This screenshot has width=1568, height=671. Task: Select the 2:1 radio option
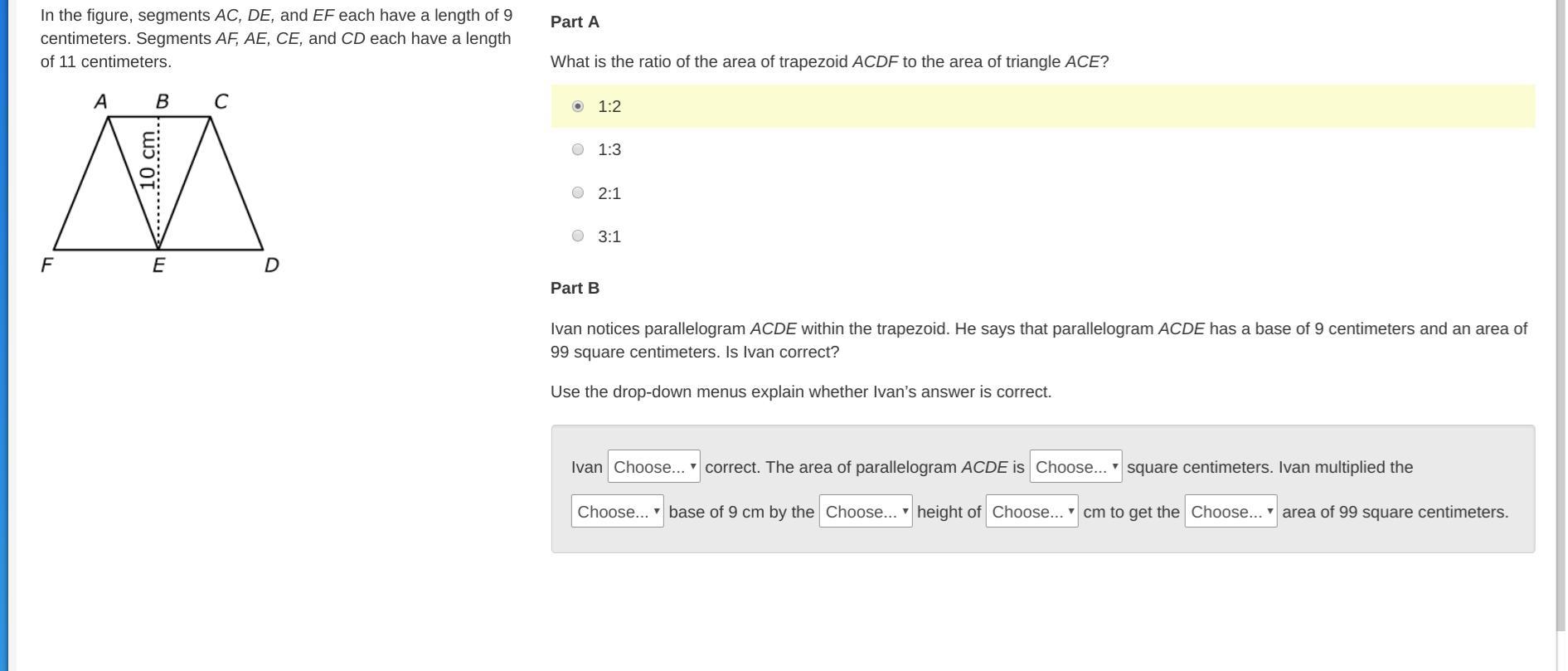(x=578, y=192)
